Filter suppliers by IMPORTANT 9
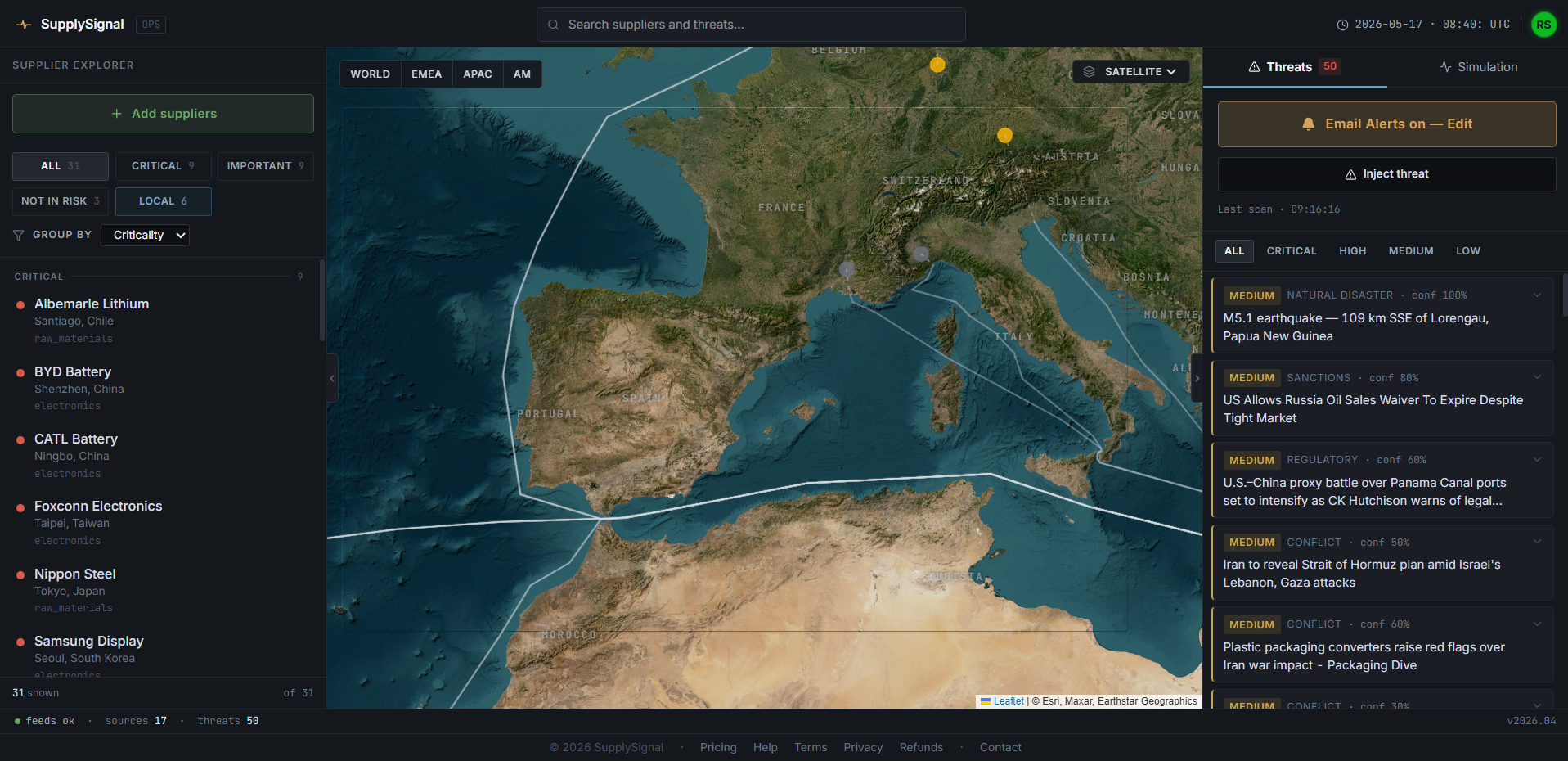 click(266, 166)
